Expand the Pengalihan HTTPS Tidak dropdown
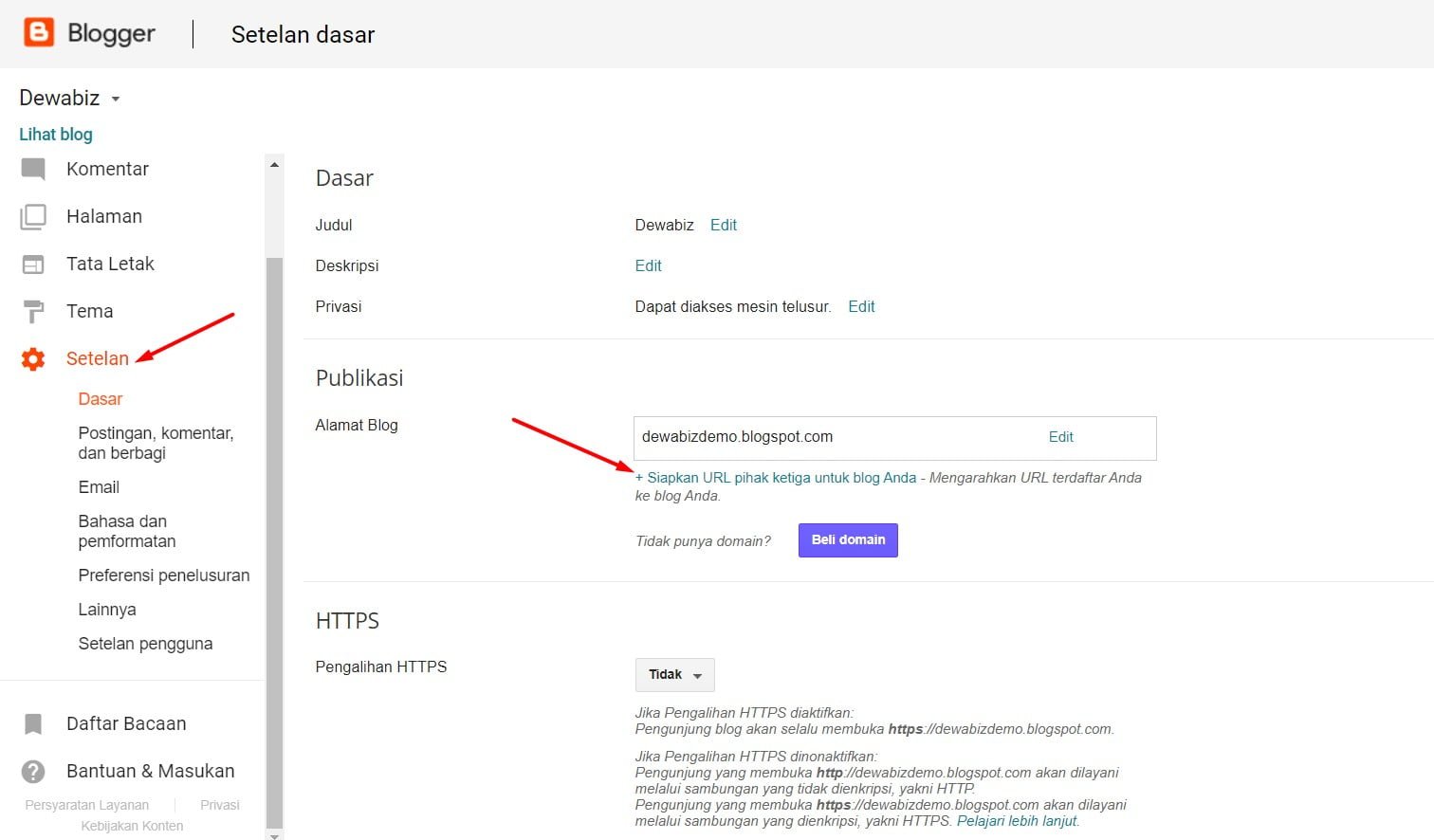 (x=674, y=675)
